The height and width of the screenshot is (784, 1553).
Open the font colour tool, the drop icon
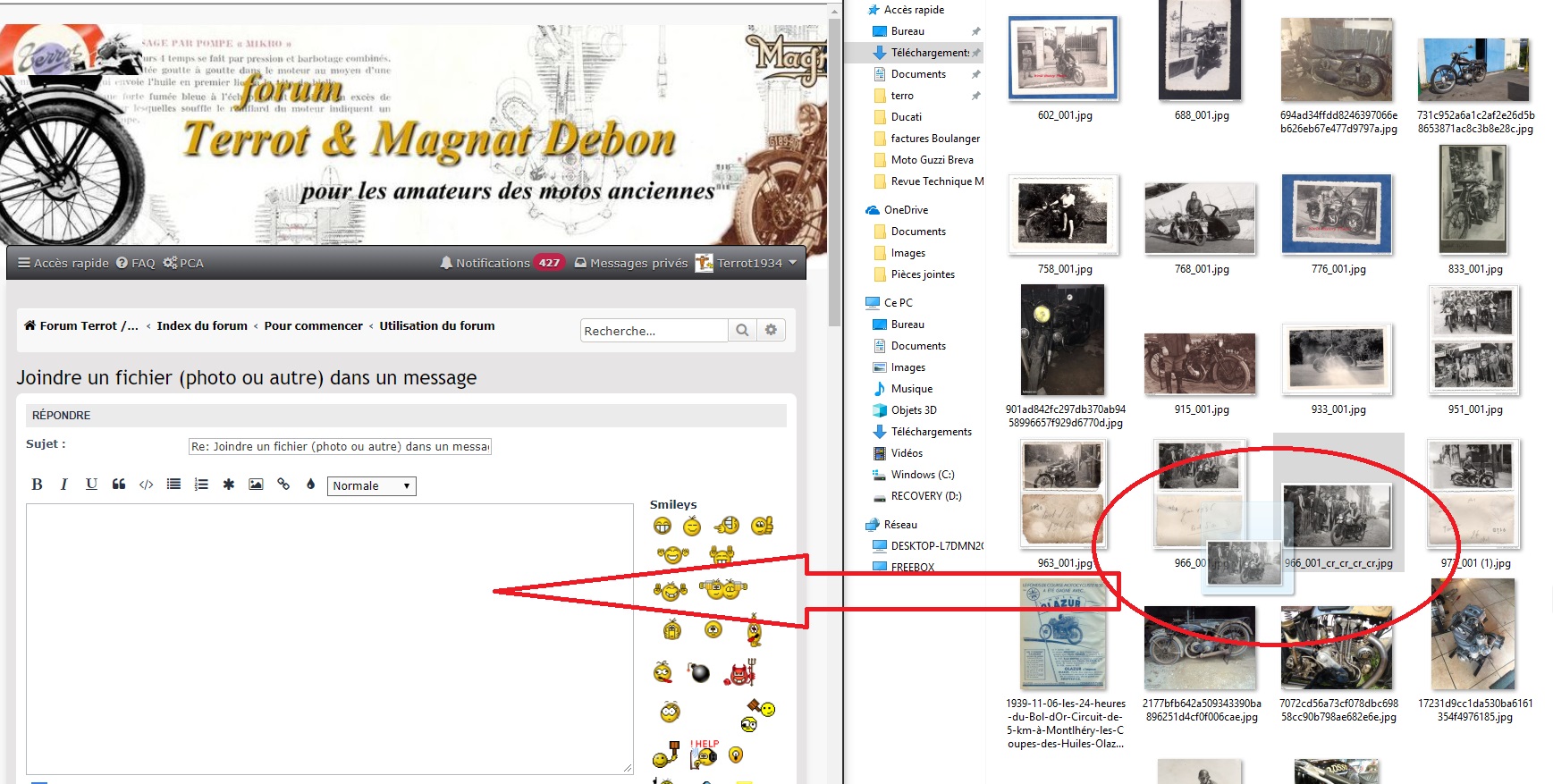click(310, 485)
